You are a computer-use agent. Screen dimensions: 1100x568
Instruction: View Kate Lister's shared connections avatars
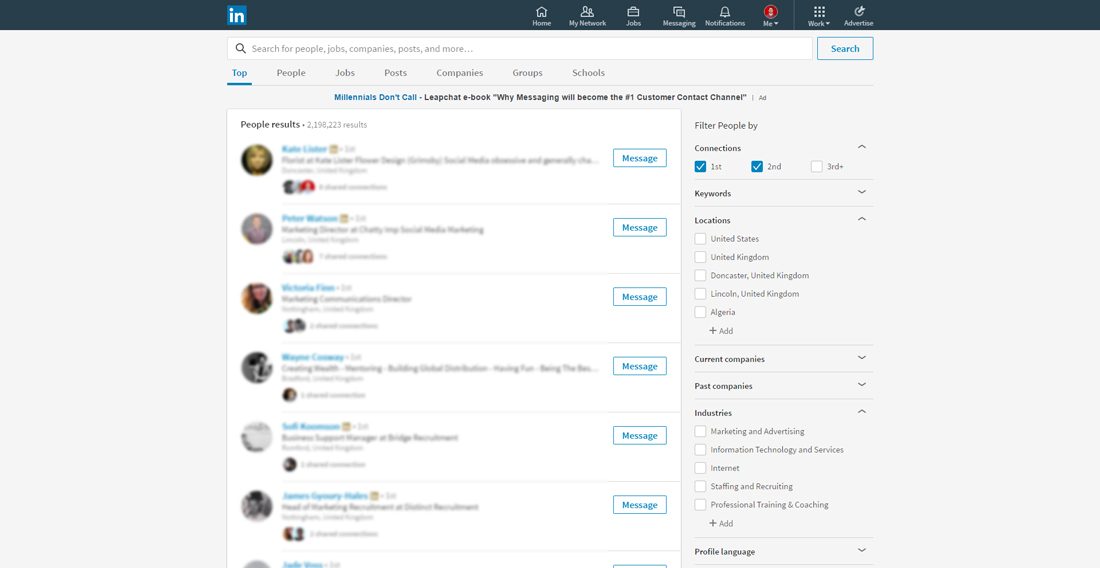click(x=298, y=187)
